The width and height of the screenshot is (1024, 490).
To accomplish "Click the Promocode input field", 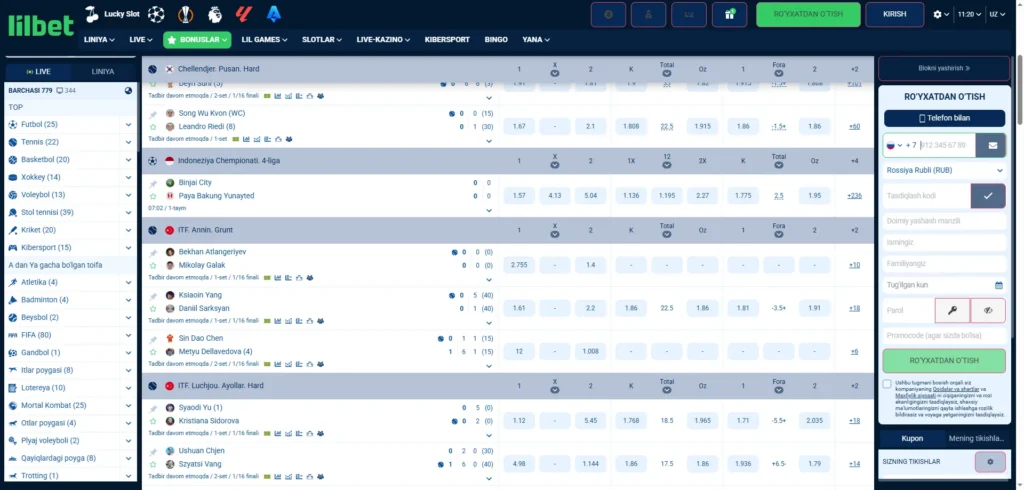I will point(944,336).
